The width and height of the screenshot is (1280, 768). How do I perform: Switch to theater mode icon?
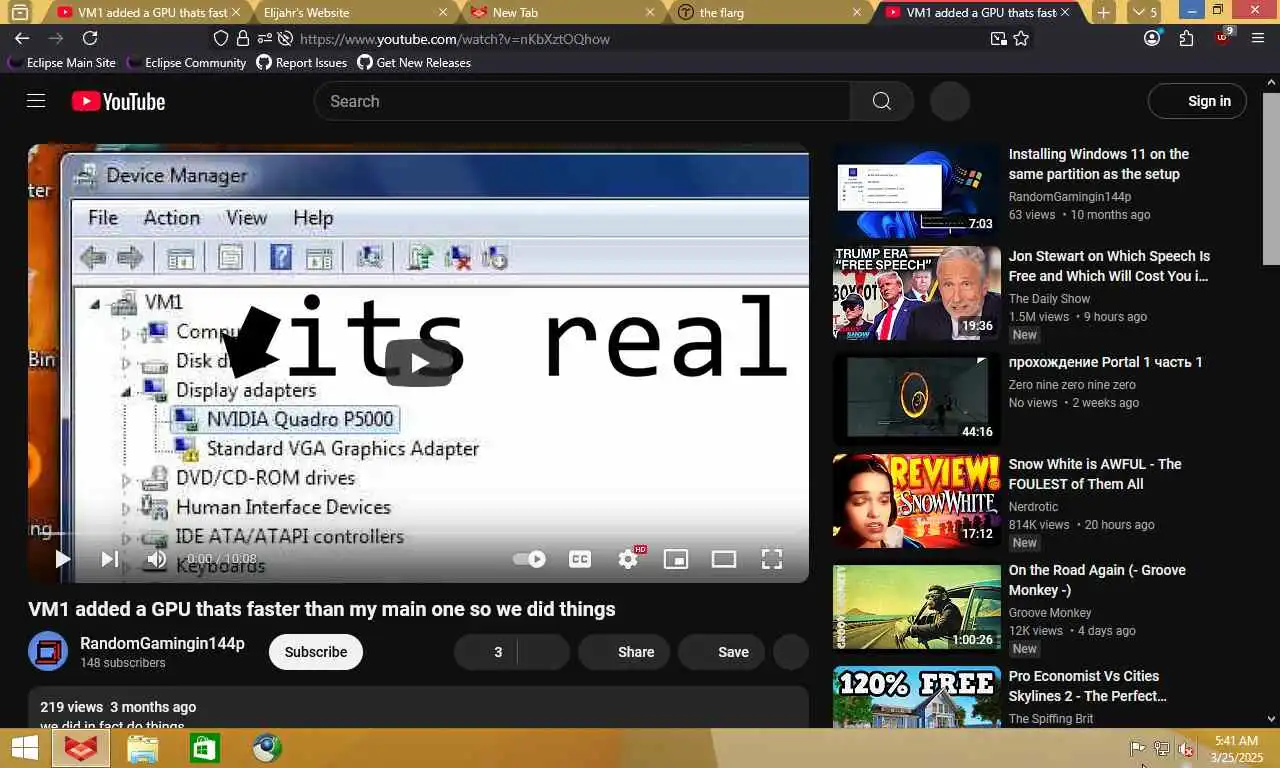click(x=724, y=559)
